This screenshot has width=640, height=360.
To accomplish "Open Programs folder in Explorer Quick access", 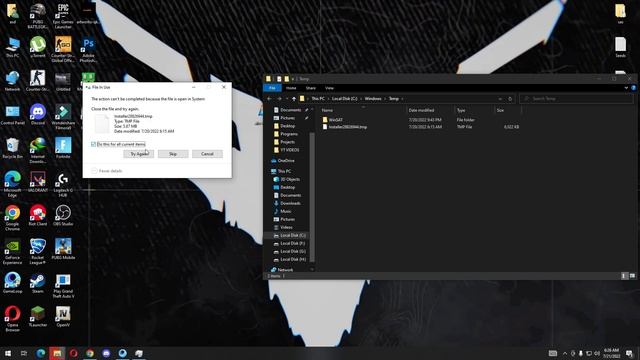I will 288,134.
